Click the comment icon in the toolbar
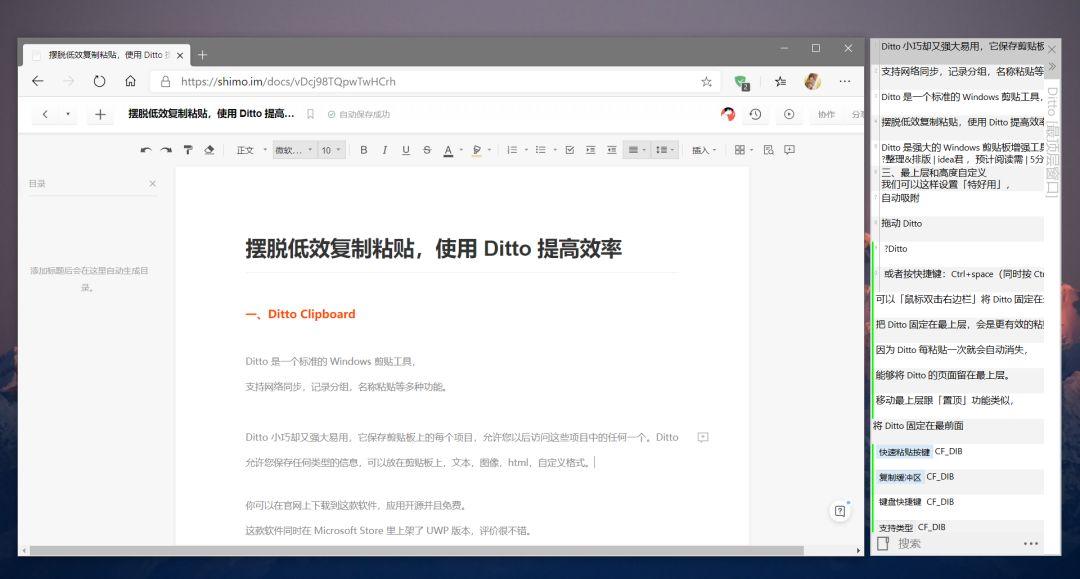This screenshot has height=579, width=1080. [790, 148]
